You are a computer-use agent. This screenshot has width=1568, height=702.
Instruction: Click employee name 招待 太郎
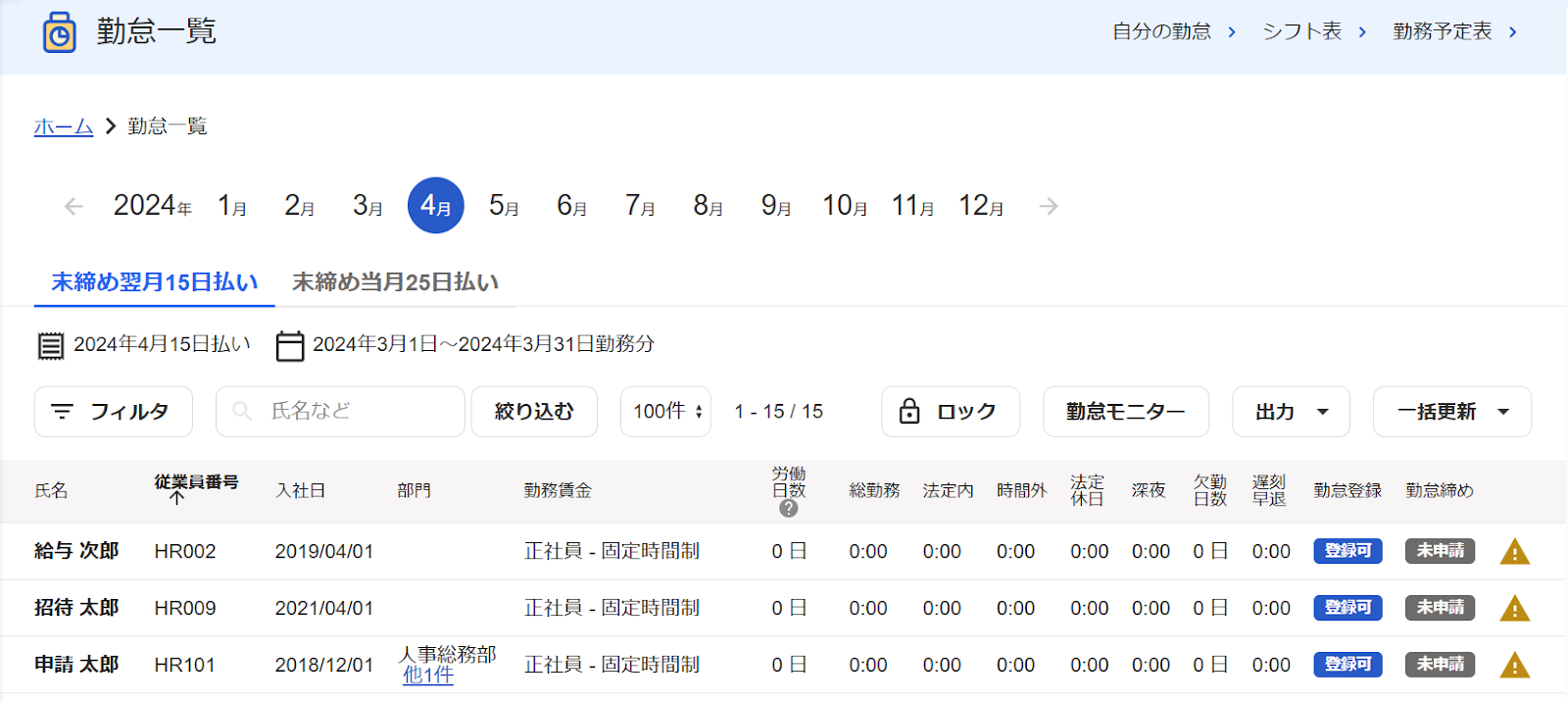click(76, 608)
